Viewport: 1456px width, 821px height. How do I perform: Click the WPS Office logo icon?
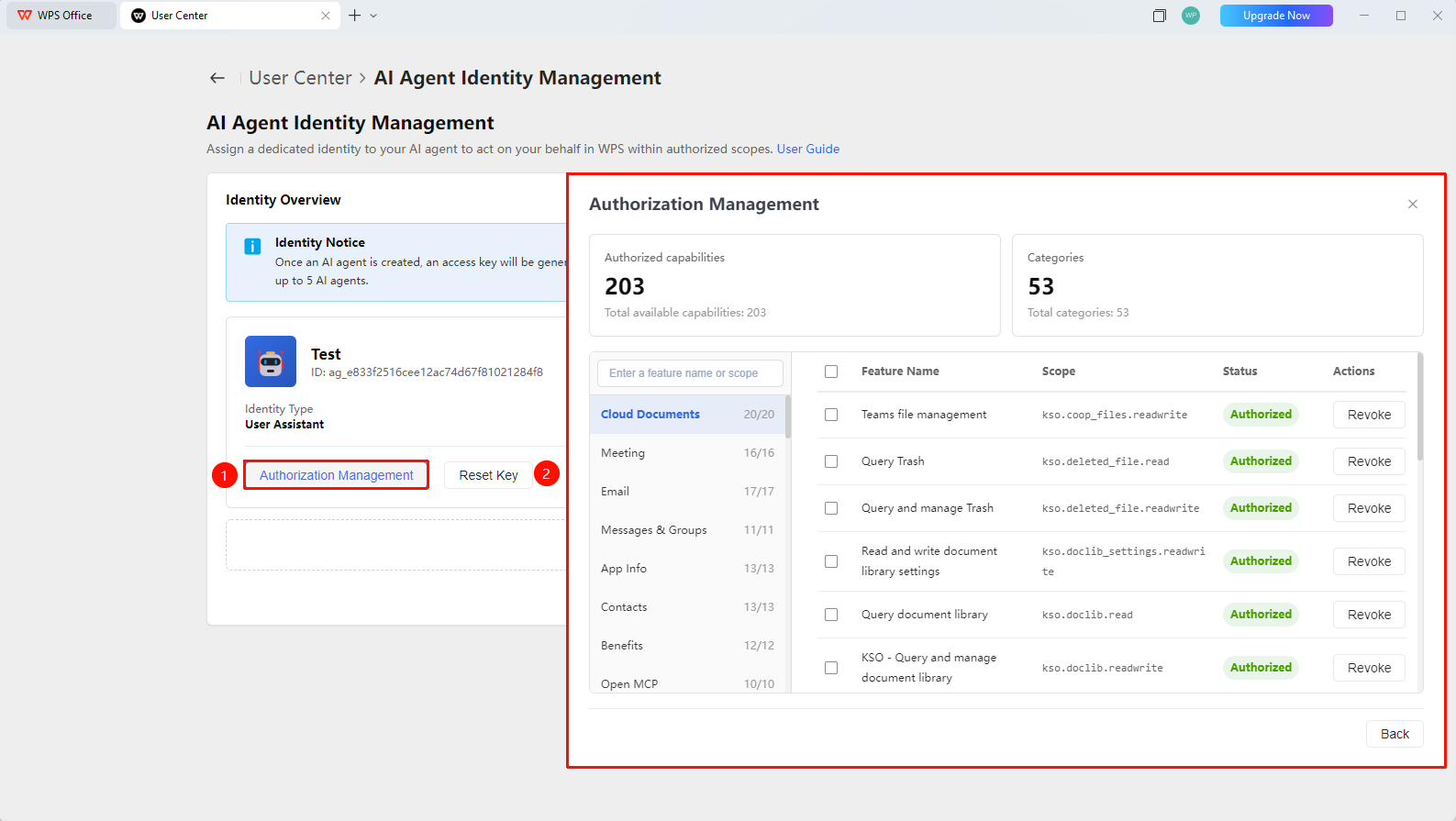click(25, 16)
